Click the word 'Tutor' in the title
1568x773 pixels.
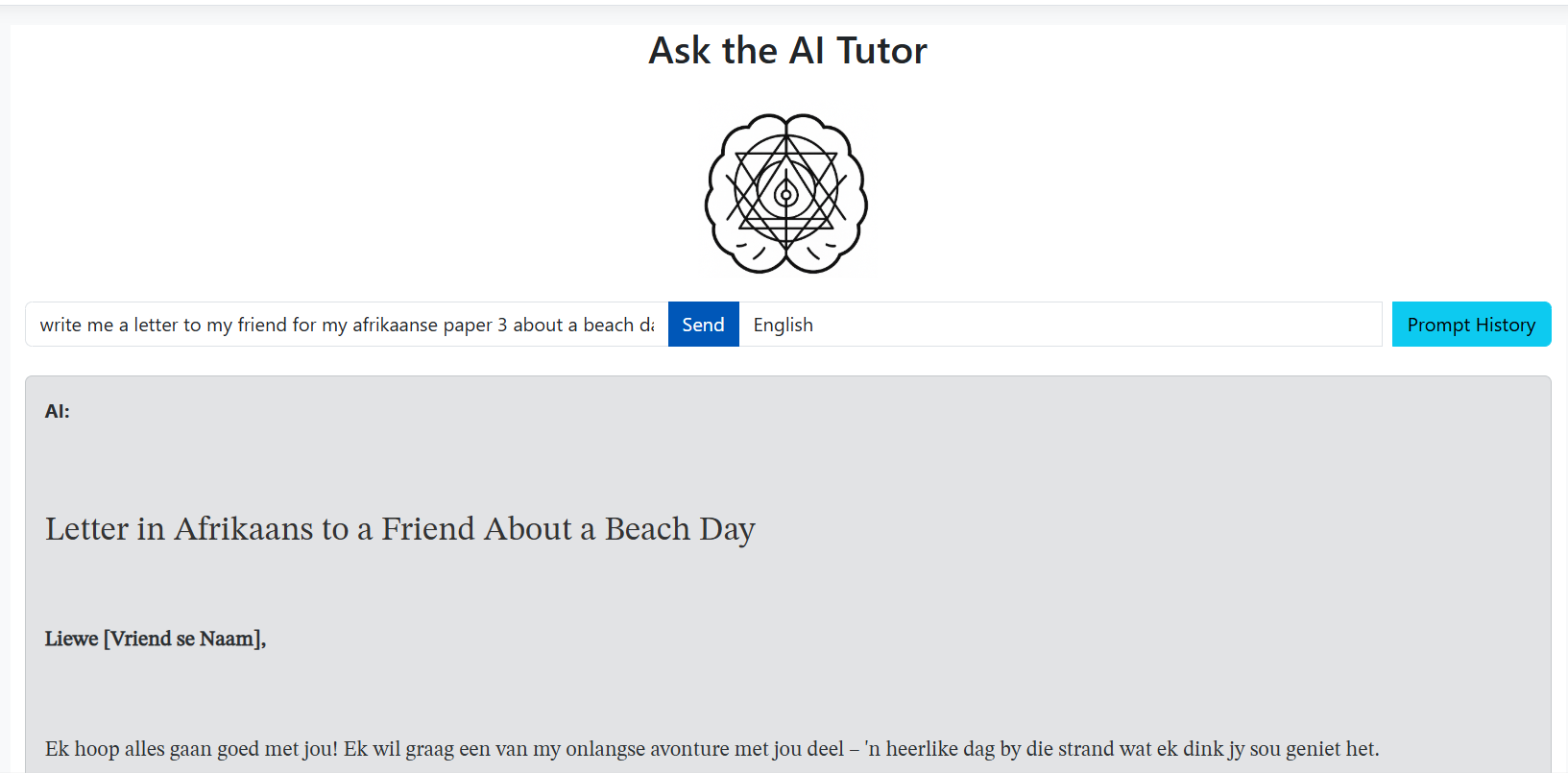tap(881, 51)
